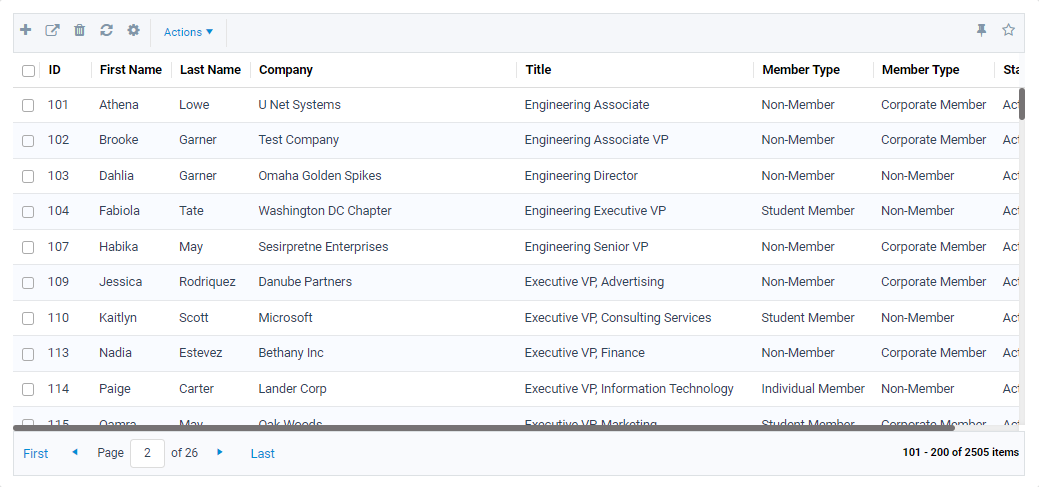Screen dimensions: 1039x487
Task: Click the trash delete icon
Action: click(x=80, y=31)
